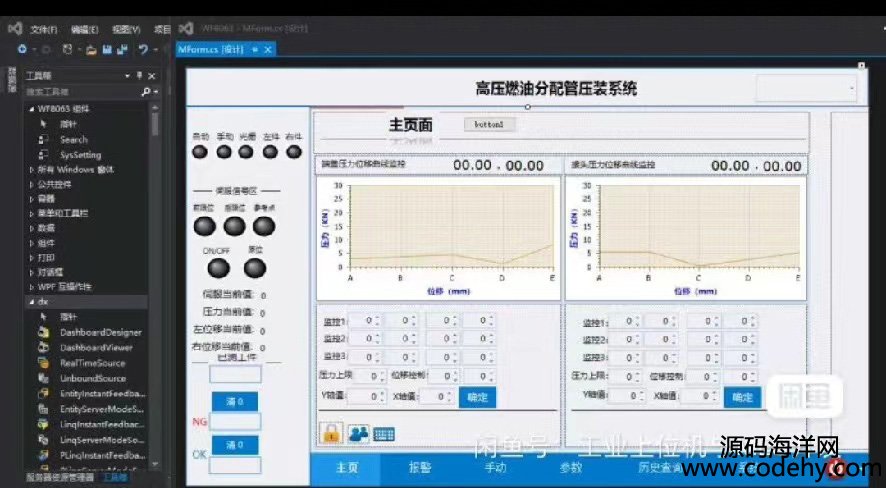The width and height of the screenshot is (886, 488).
Task: Click the users icon beside the padlock
Action: click(358, 432)
